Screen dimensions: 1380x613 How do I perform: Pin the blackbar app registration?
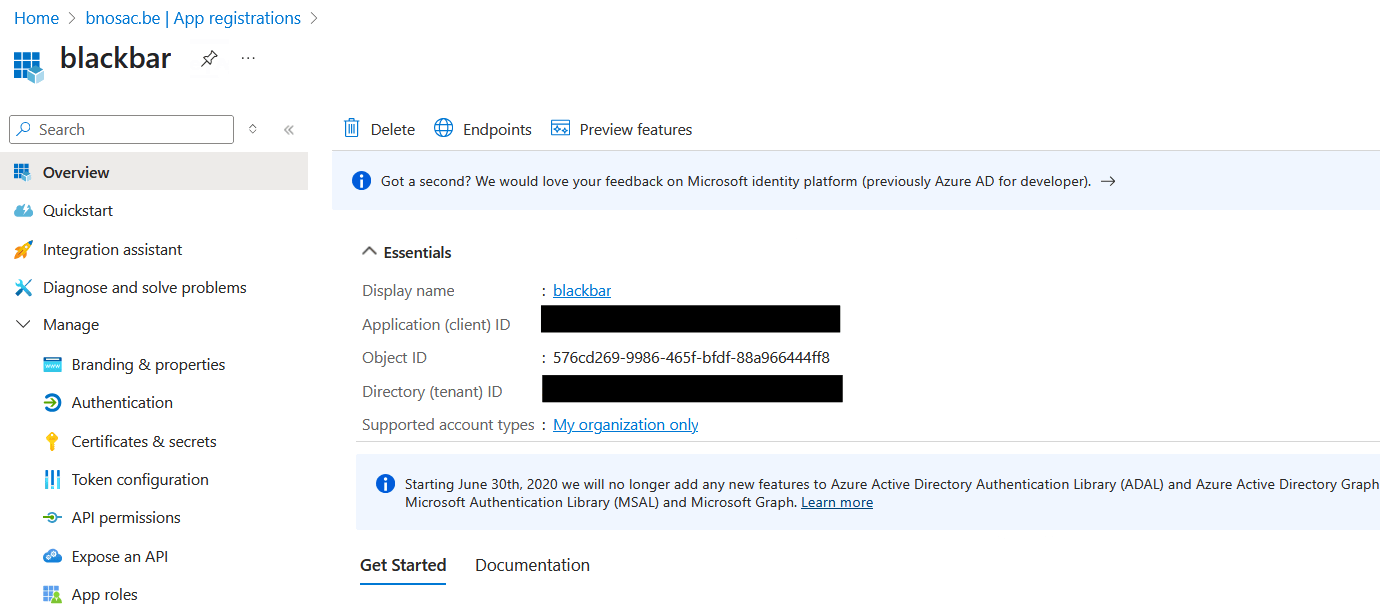tap(208, 59)
